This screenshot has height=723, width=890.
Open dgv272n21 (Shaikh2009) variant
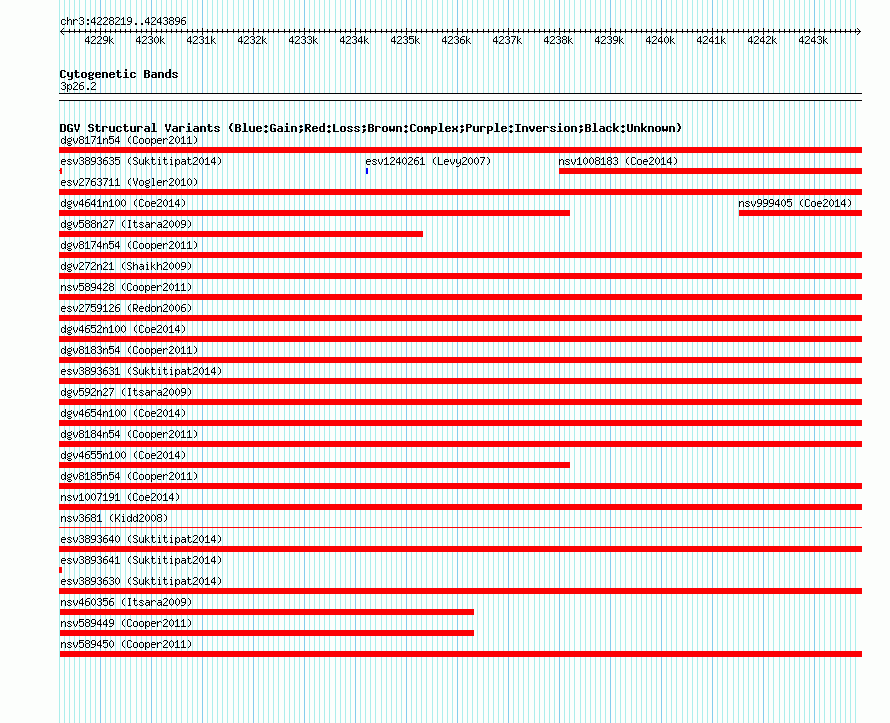click(126, 266)
